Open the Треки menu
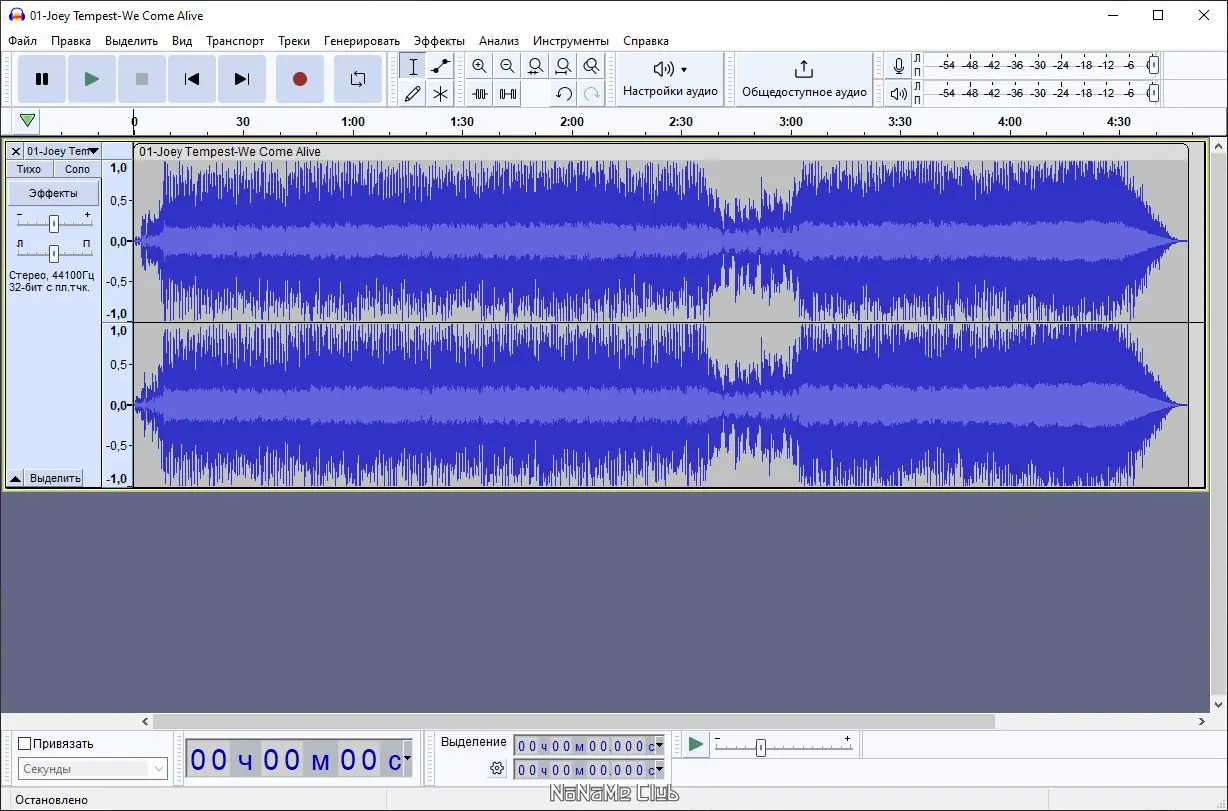Screen dimensions: 1228x811 pos(294,41)
